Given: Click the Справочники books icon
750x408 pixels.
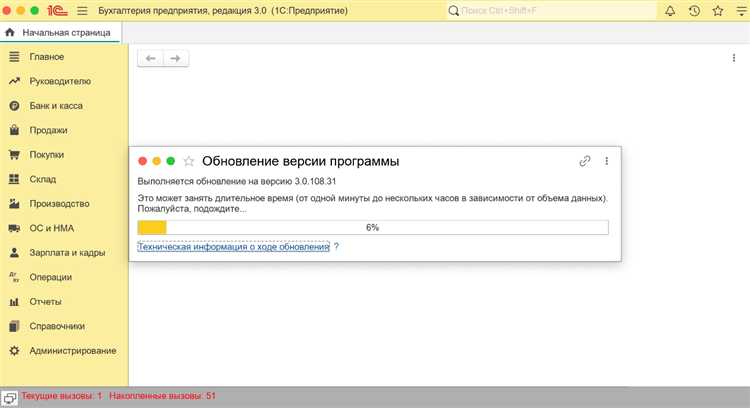Looking at the screenshot, I should click(x=14, y=326).
